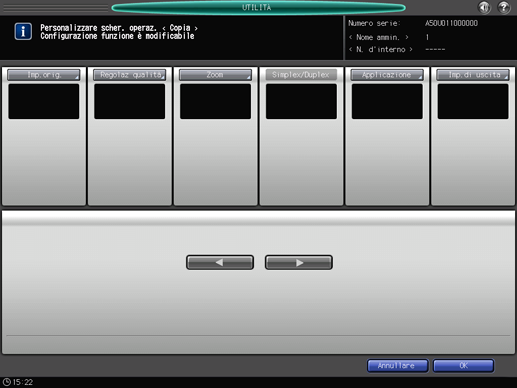Click the N. d'interno label
Viewport: 517px width, 388px height.
click(381, 50)
